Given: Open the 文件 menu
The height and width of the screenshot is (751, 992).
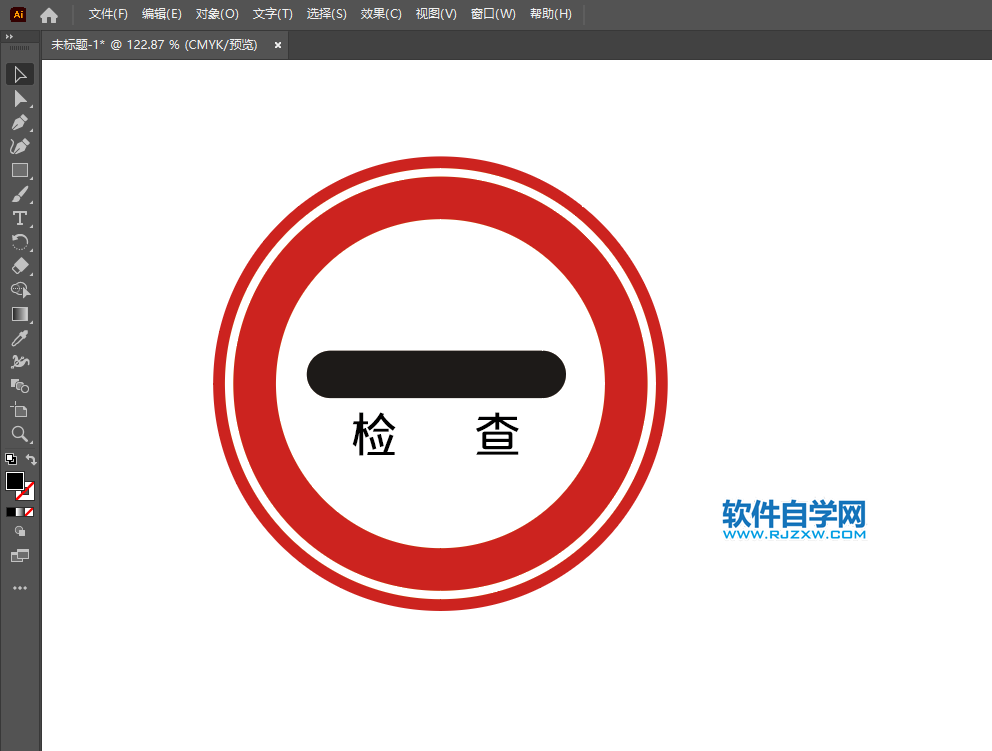Looking at the screenshot, I should point(108,14).
